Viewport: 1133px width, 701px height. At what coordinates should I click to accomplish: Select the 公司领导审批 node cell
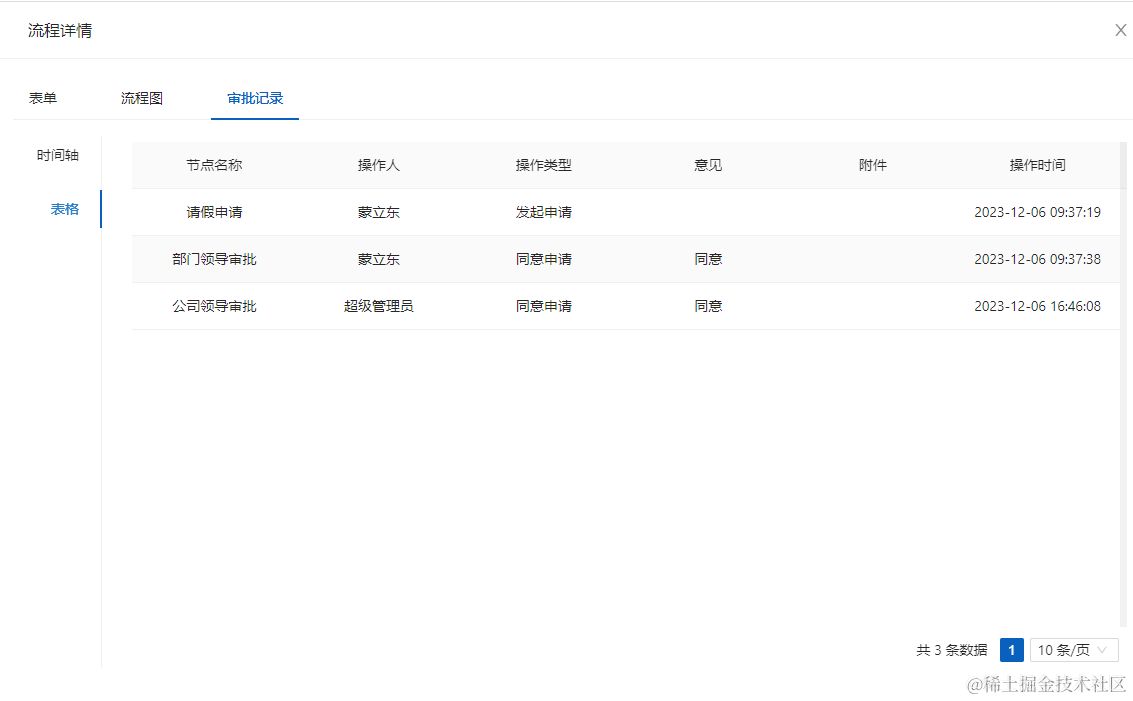pyautogui.click(x=214, y=306)
